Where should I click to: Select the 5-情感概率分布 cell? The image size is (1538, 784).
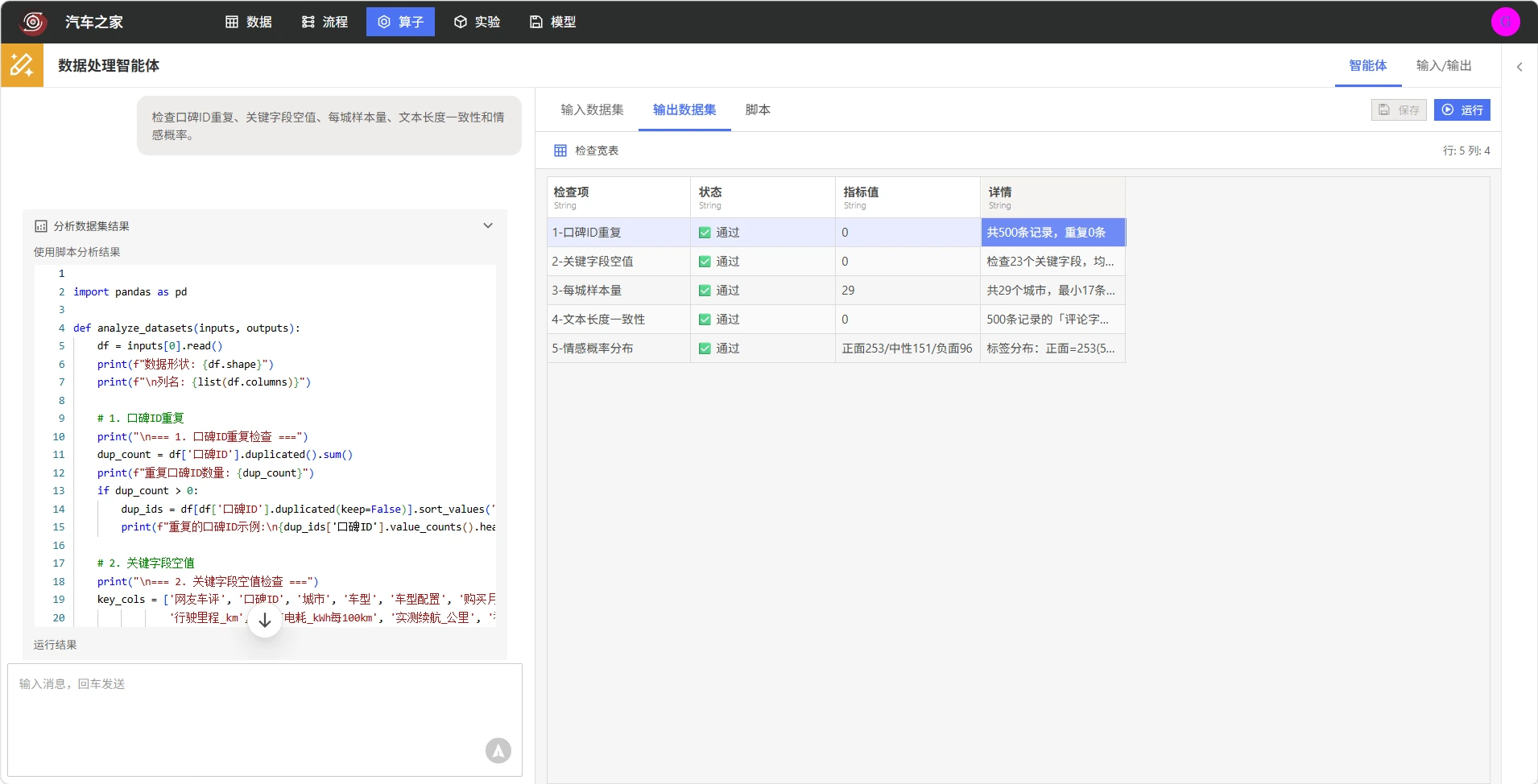click(618, 349)
